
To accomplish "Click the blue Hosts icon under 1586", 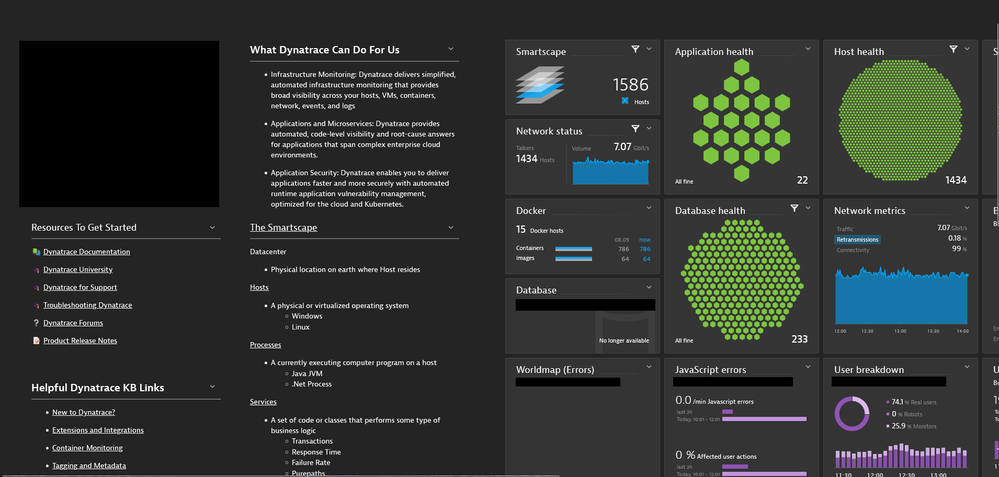I will point(625,101).
